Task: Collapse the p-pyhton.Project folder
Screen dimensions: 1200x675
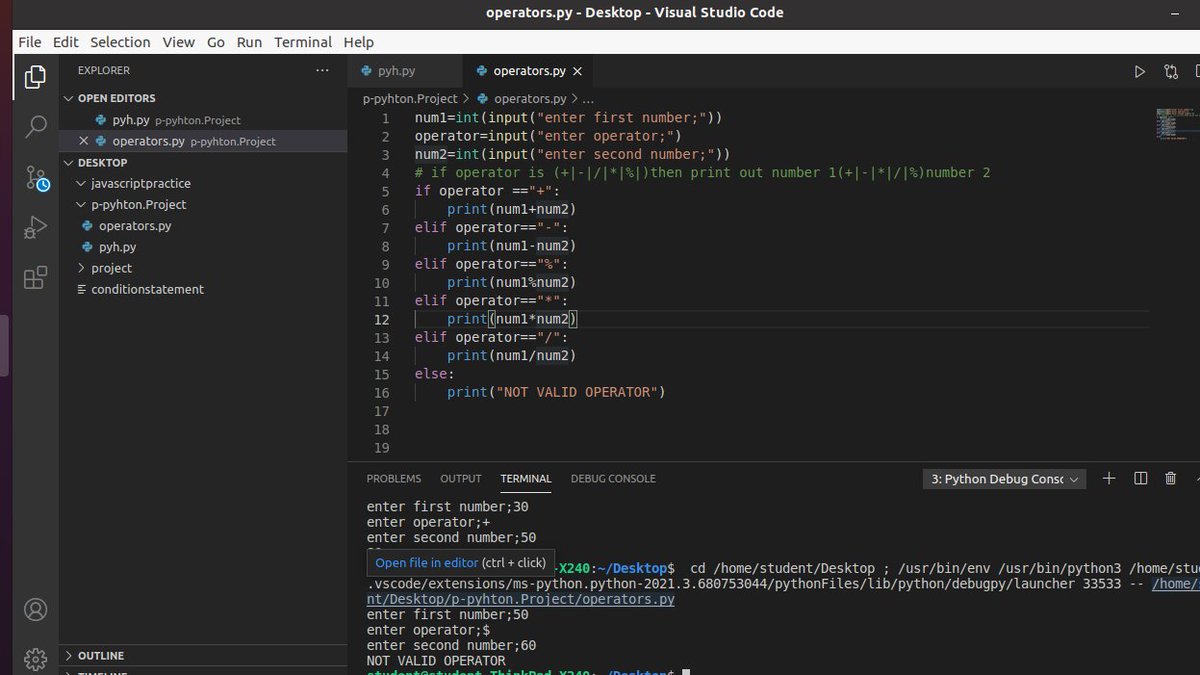Action: point(82,204)
